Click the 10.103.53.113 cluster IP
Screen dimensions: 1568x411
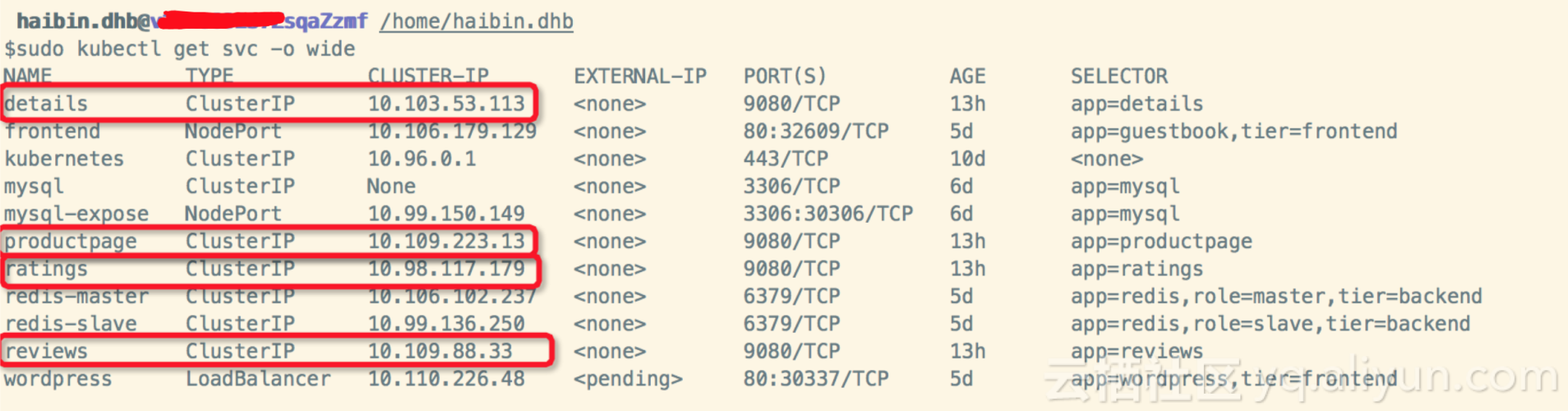(x=445, y=104)
